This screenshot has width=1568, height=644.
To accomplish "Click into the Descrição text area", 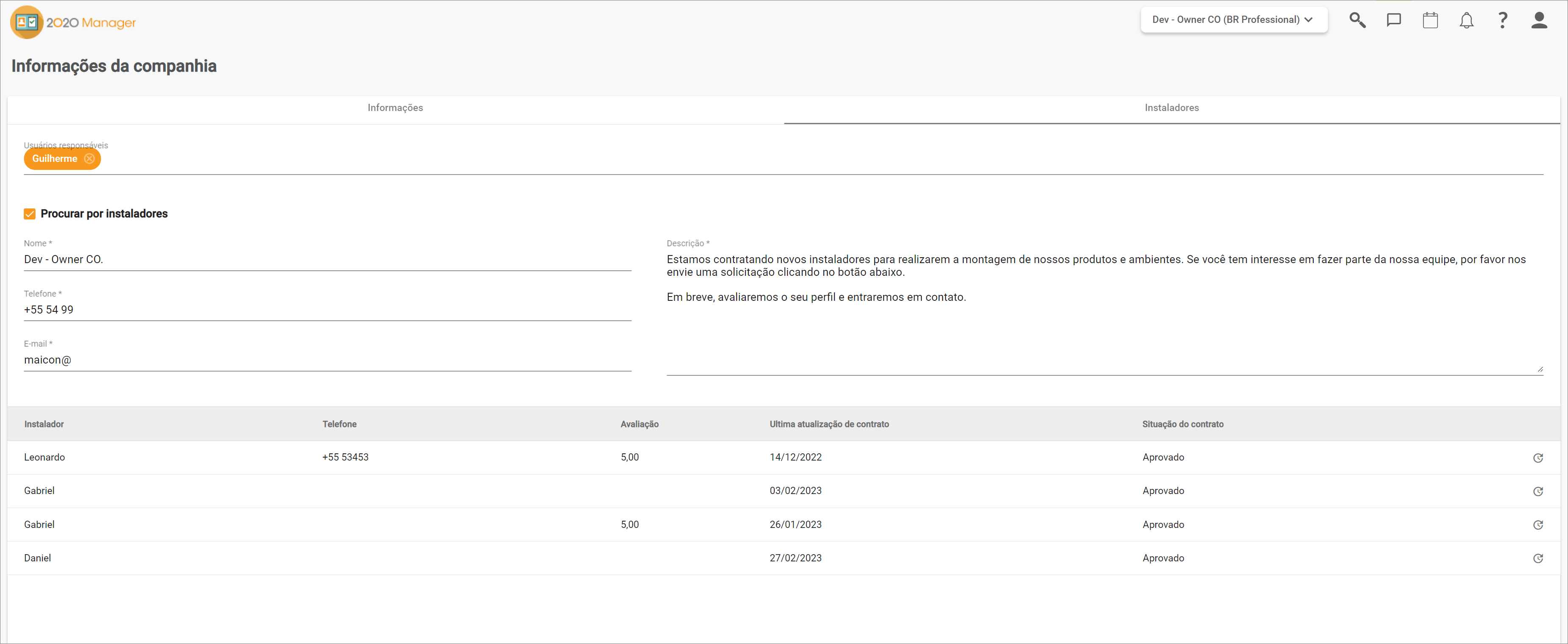I will click(x=1104, y=322).
